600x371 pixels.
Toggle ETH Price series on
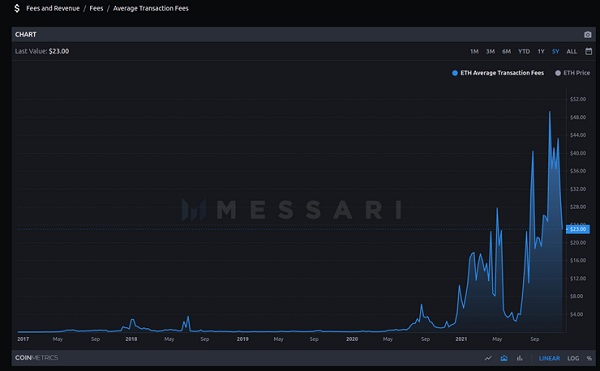click(572, 73)
